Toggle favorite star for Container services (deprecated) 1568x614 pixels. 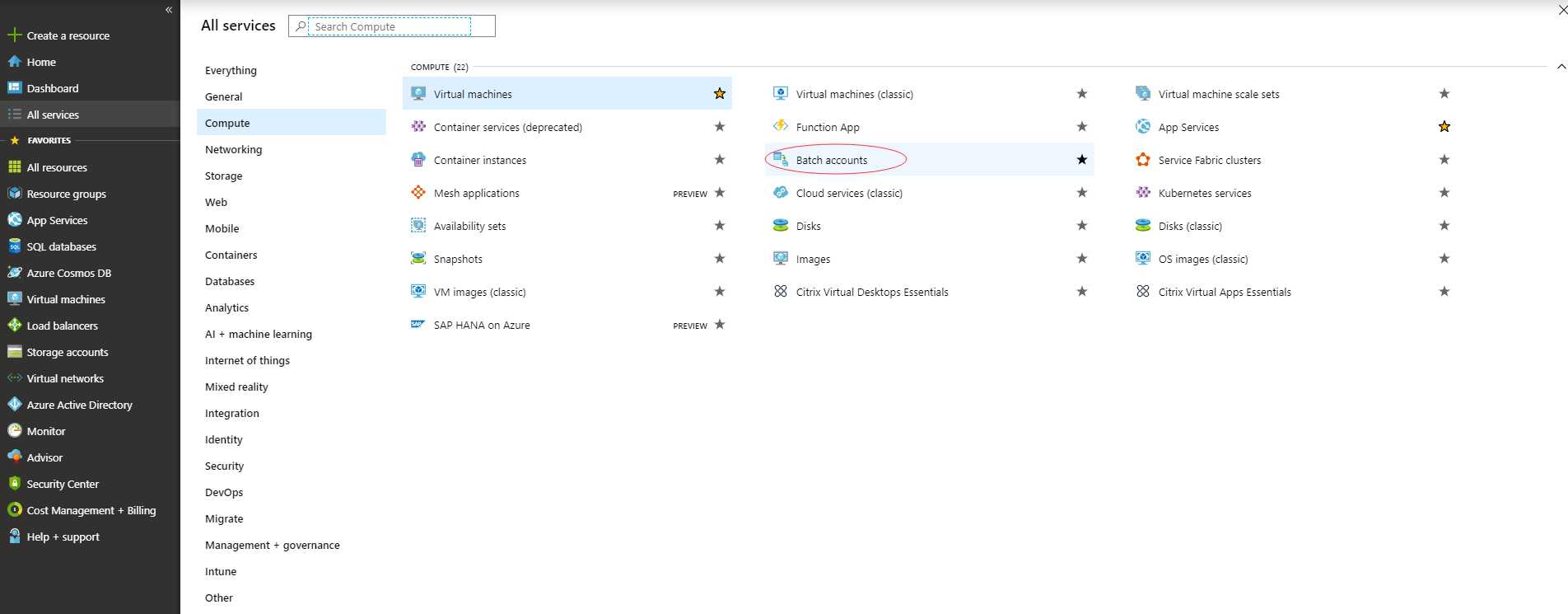(720, 126)
